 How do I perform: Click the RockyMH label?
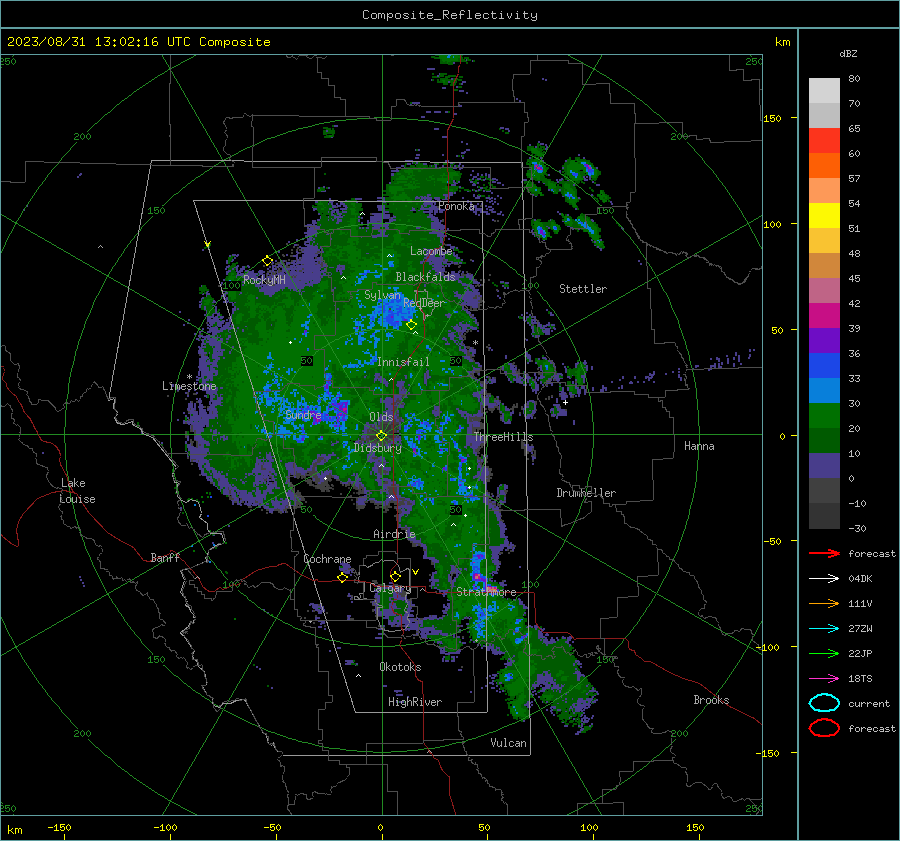click(x=264, y=280)
